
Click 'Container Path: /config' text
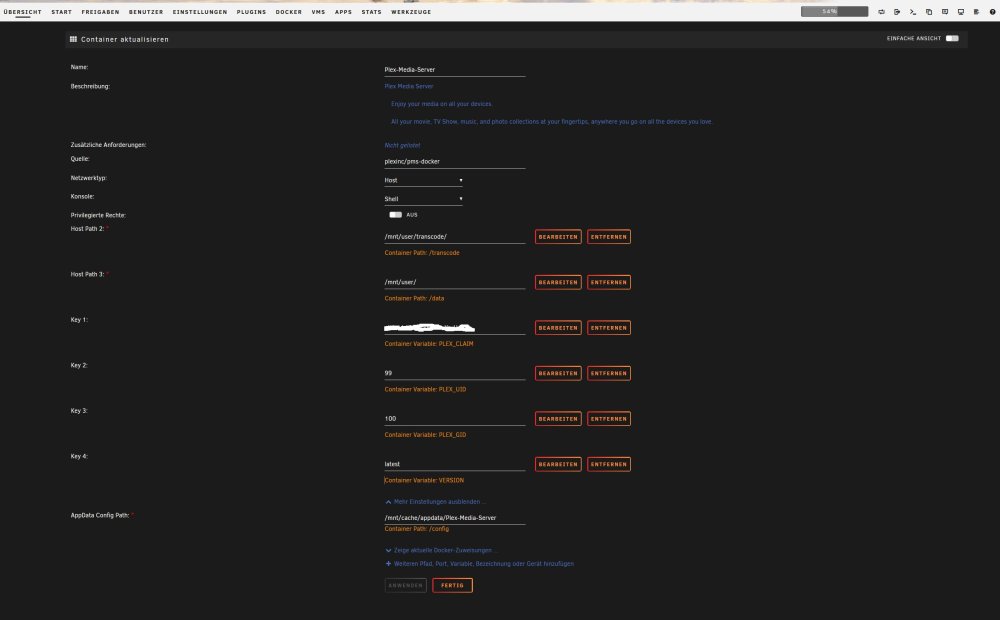[416, 529]
